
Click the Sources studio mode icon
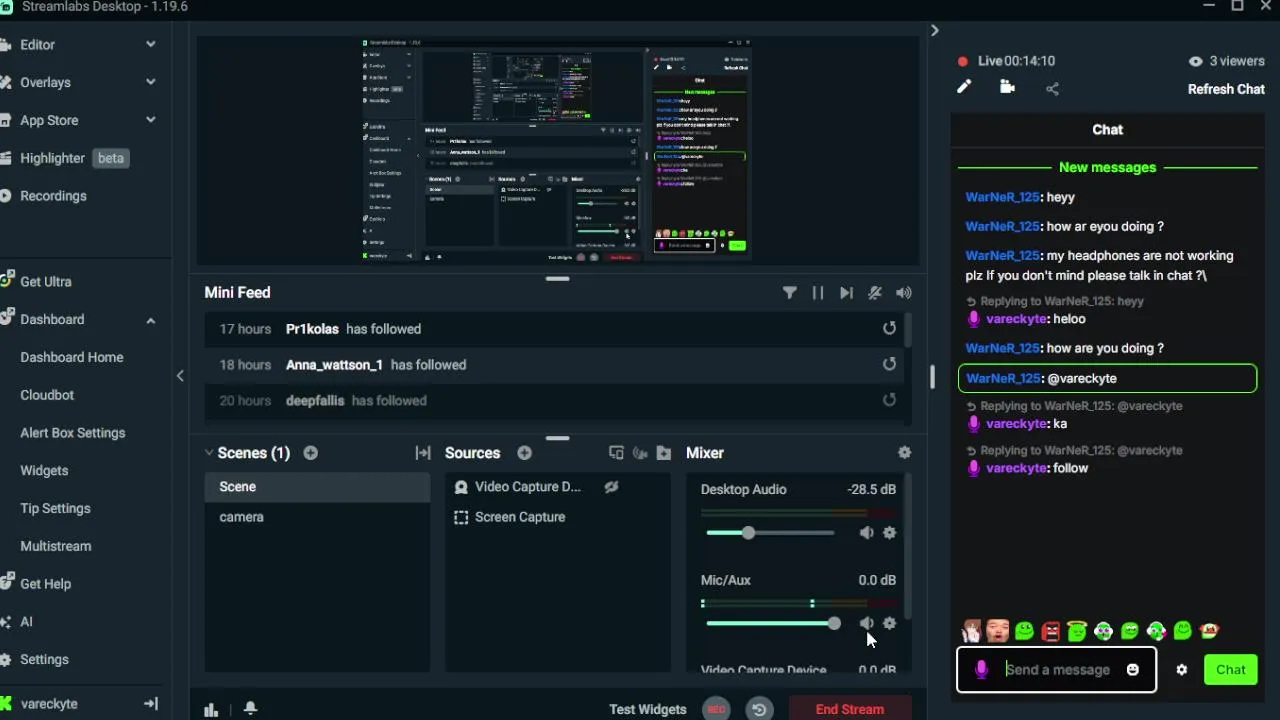pyautogui.click(x=616, y=453)
